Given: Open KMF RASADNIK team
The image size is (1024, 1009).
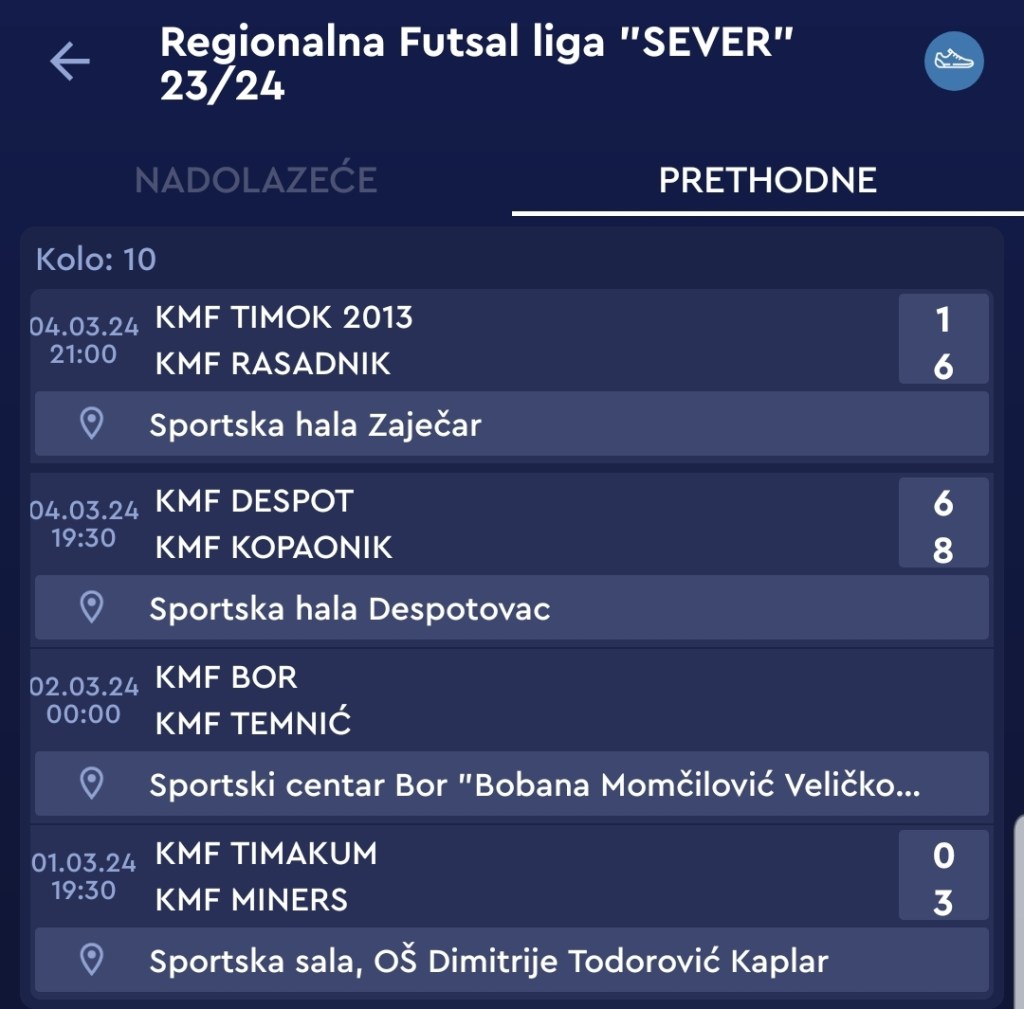Looking at the screenshot, I should tap(273, 363).
